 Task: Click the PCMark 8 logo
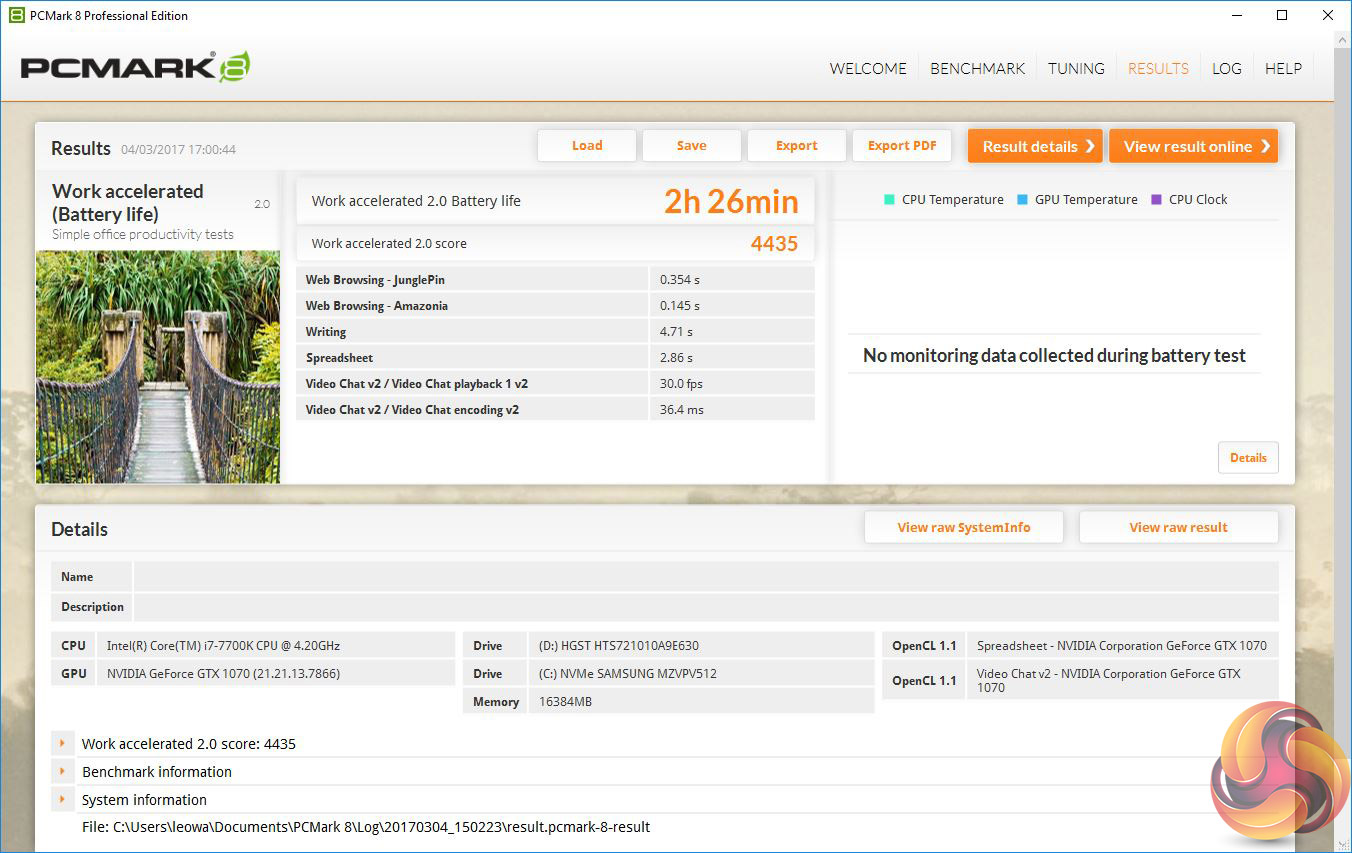pyautogui.click(x=135, y=68)
